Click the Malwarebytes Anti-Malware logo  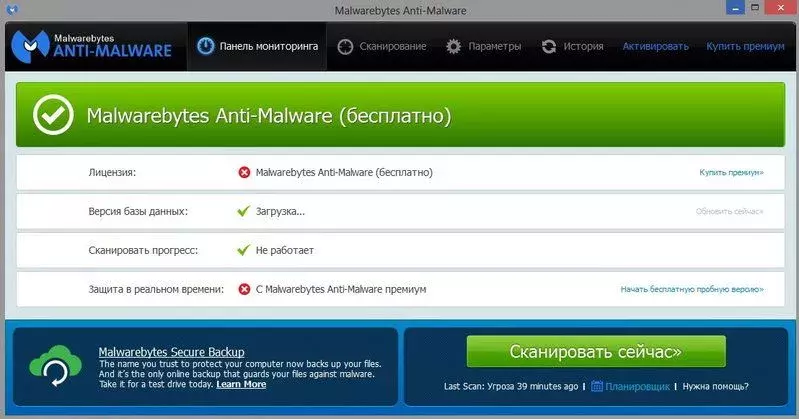pos(92,46)
